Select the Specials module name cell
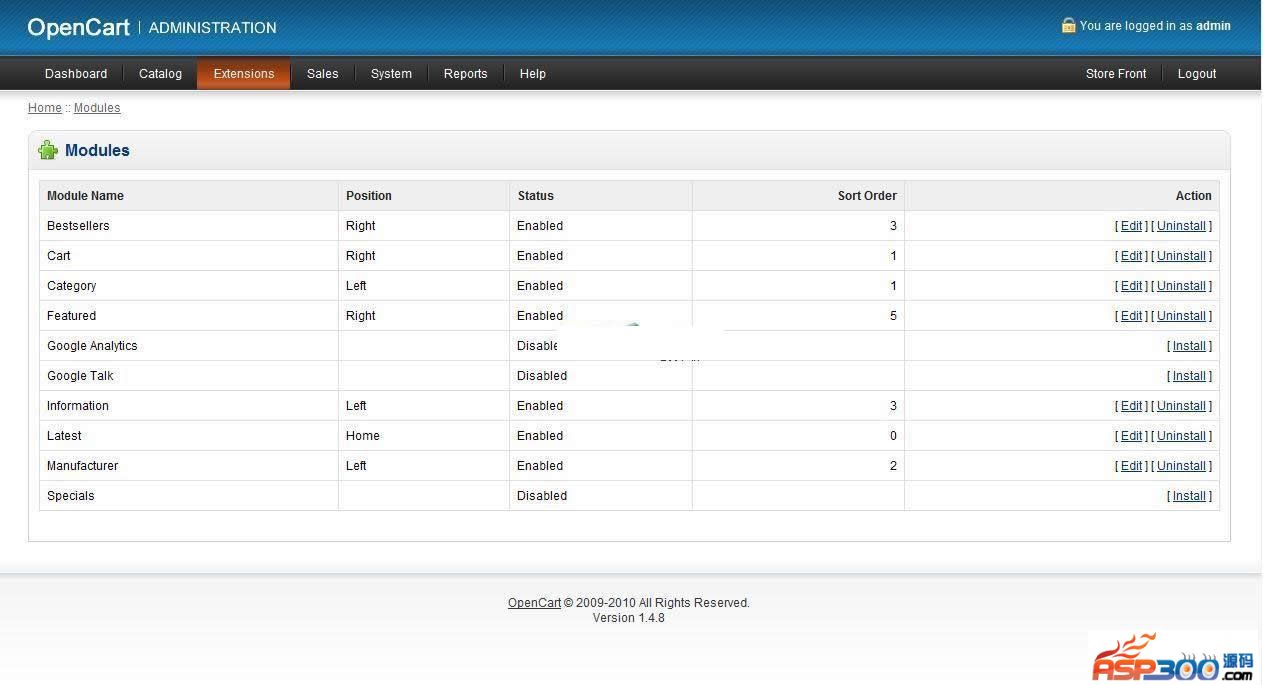The height and width of the screenshot is (685, 1263). click(189, 496)
